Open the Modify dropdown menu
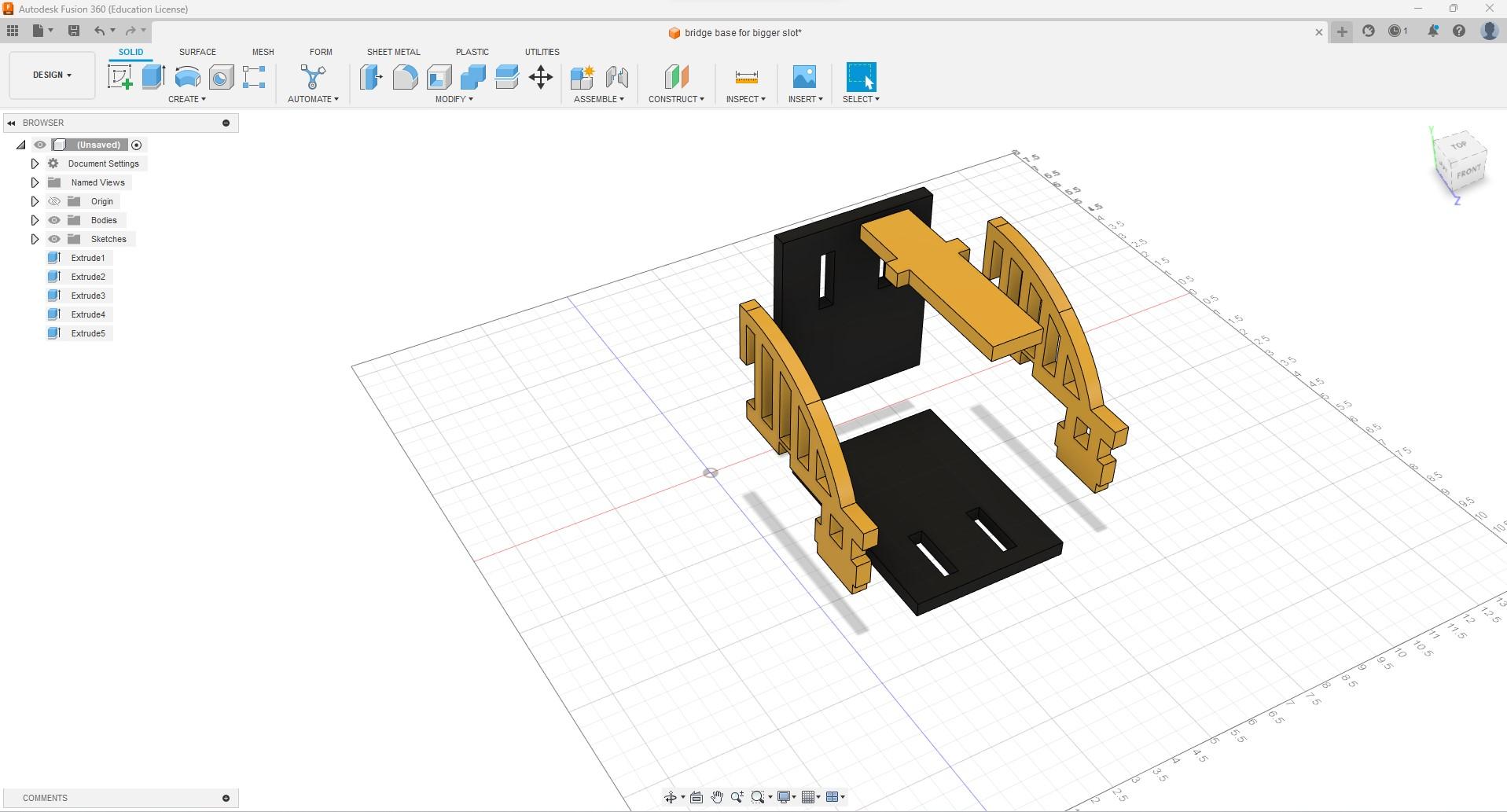This screenshot has width=1507, height=812. coord(454,99)
